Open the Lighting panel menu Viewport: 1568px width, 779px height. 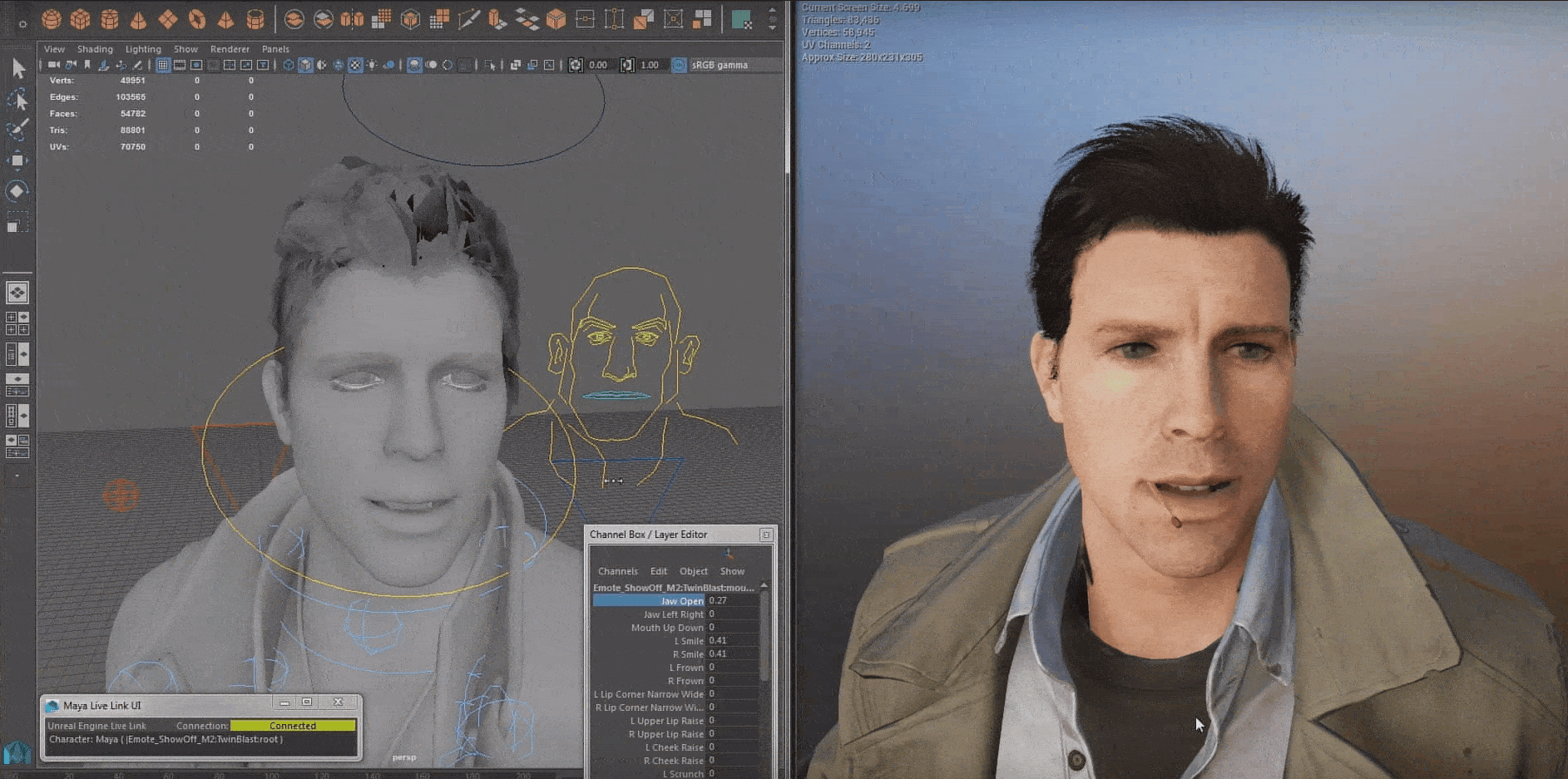pyautogui.click(x=143, y=49)
